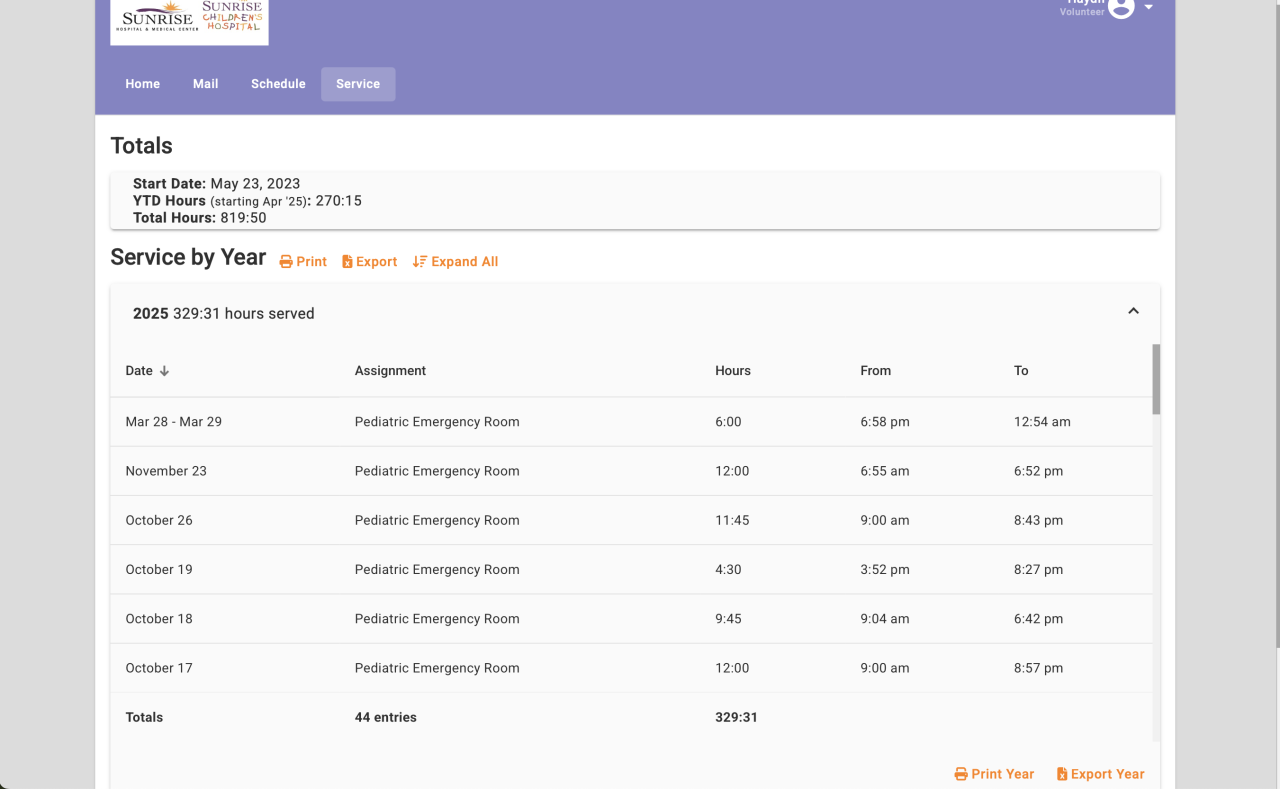Select the October 17 date cell
Image resolution: width=1280 pixels, height=789 pixels.
coord(159,668)
